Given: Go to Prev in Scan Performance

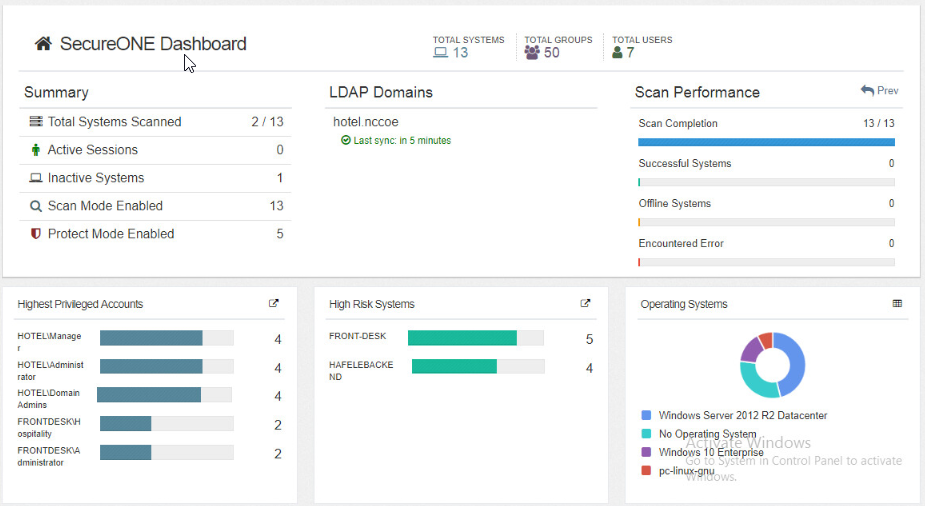Looking at the screenshot, I should coord(880,91).
